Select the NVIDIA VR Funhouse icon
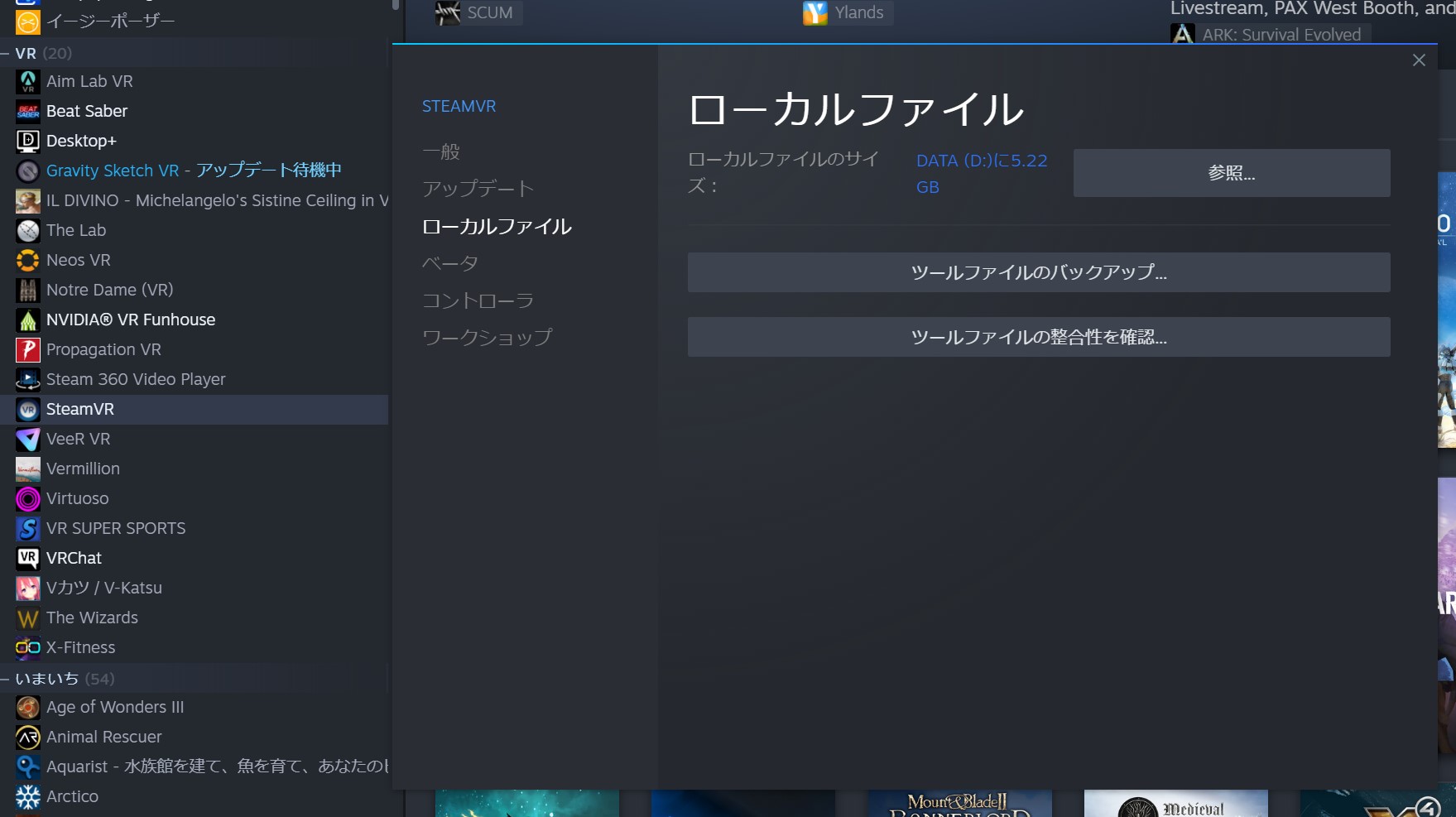This screenshot has width=1456, height=817. [x=27, y=320]
